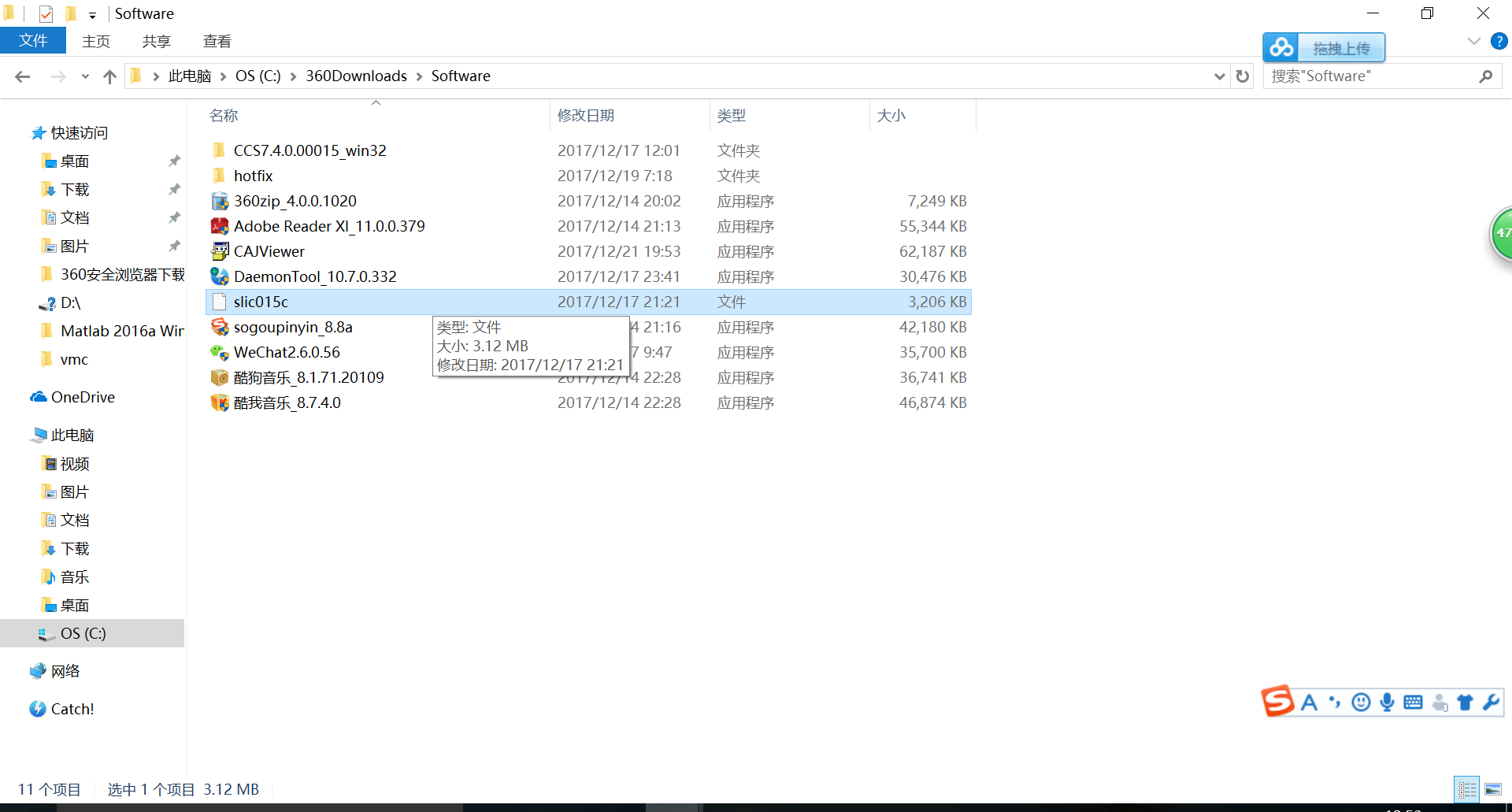
Task: Expand breadcrumb chevron after 360Downloads
Action: (x=419, y=76)
